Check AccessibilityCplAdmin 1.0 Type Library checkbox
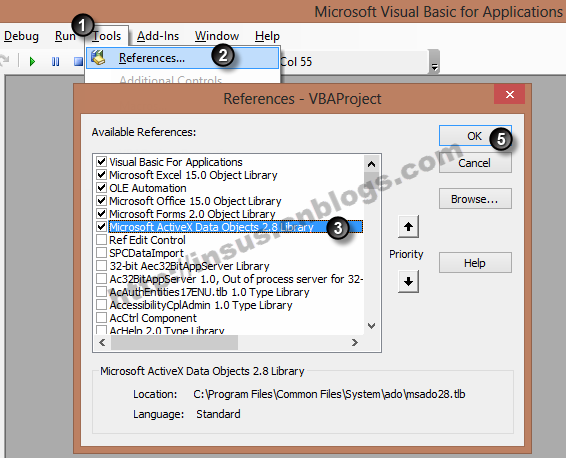Image resolution: width=566 pixels, height=458 pixels. coord(101,305)
